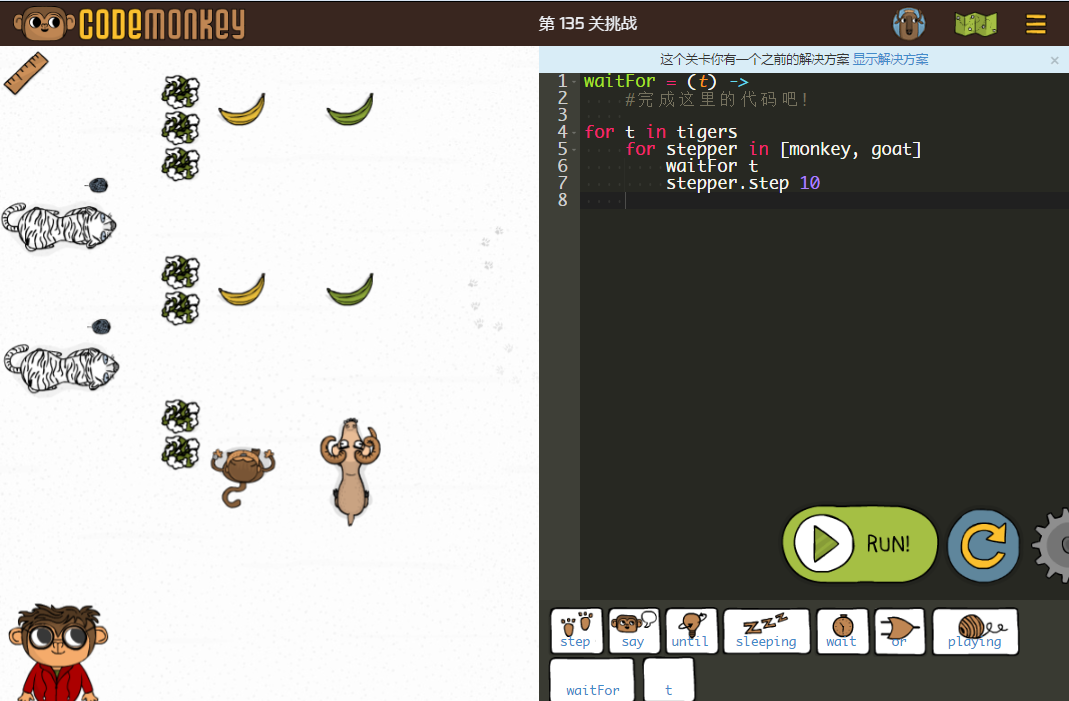This screenshot has width=1069, height=701.
Task: Click the 第 135 关挑战 level title
Action: (588, 24)
